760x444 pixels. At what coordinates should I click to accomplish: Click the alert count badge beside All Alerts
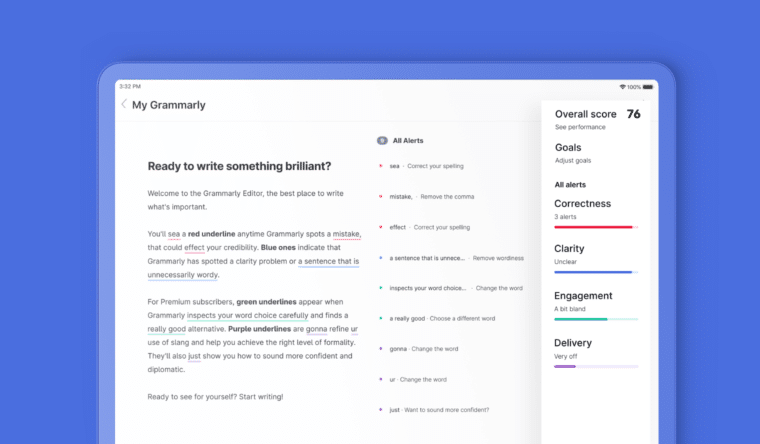[x=381, y=141]
